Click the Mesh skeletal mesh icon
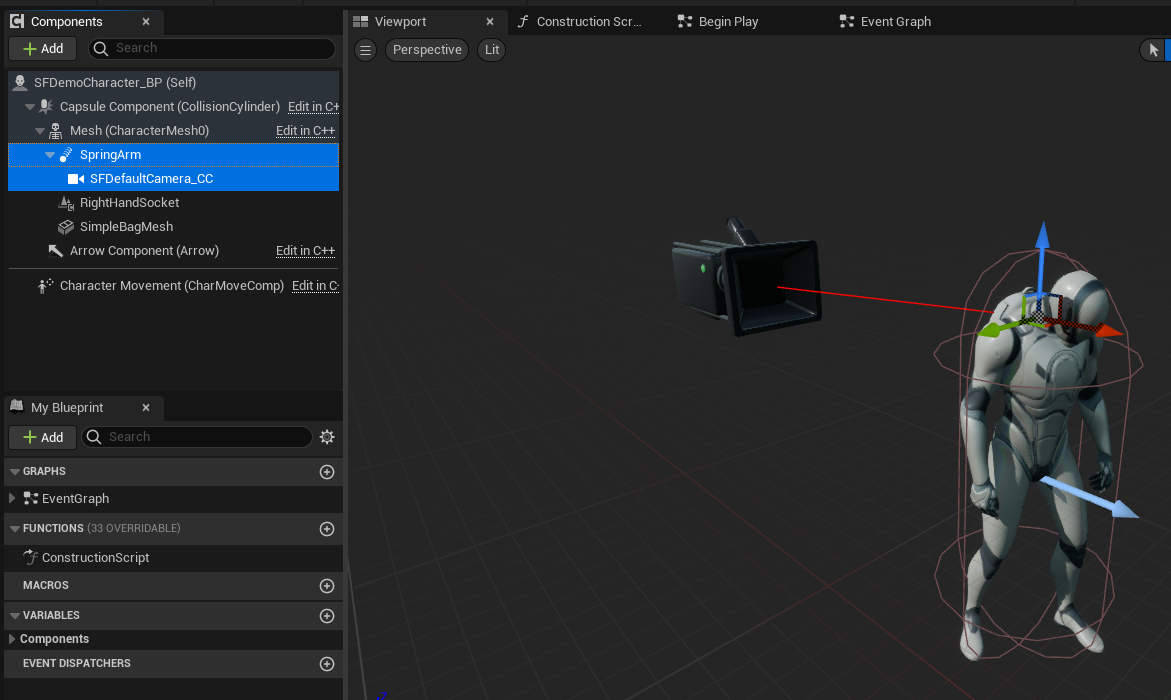 (55, 131)
